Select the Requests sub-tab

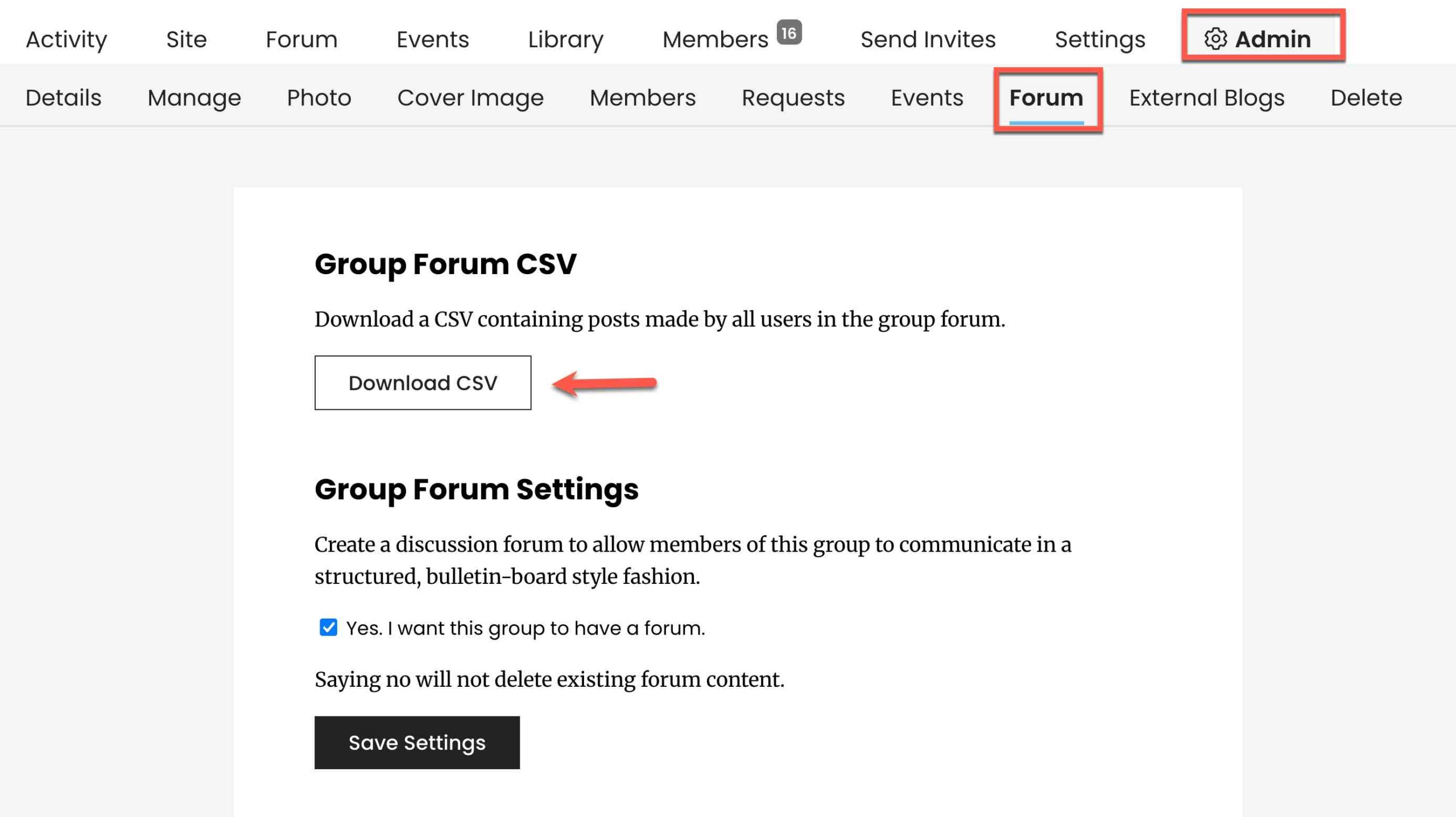click(793, 97)
